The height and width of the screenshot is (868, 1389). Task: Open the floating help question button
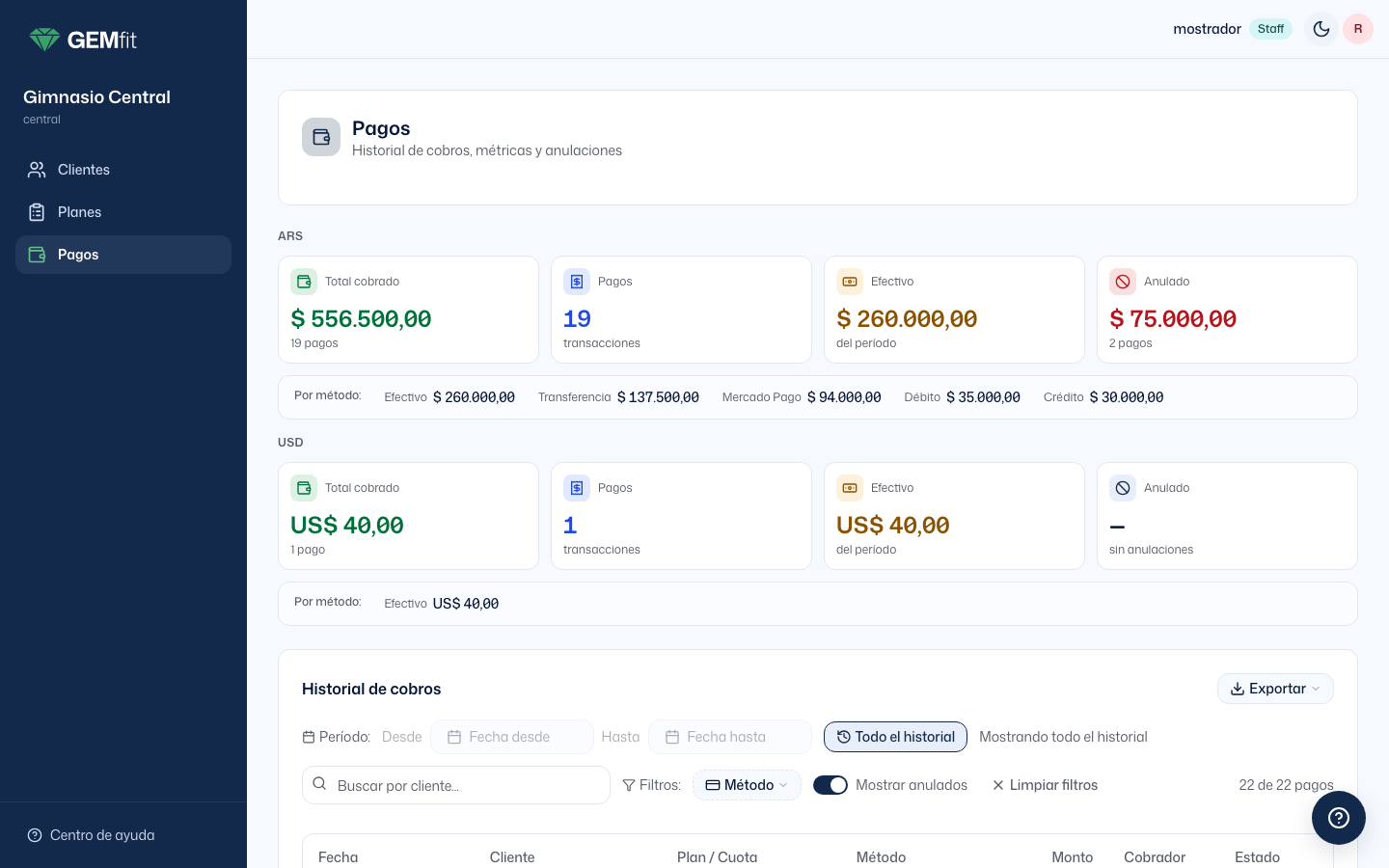tap(1339, 818)
